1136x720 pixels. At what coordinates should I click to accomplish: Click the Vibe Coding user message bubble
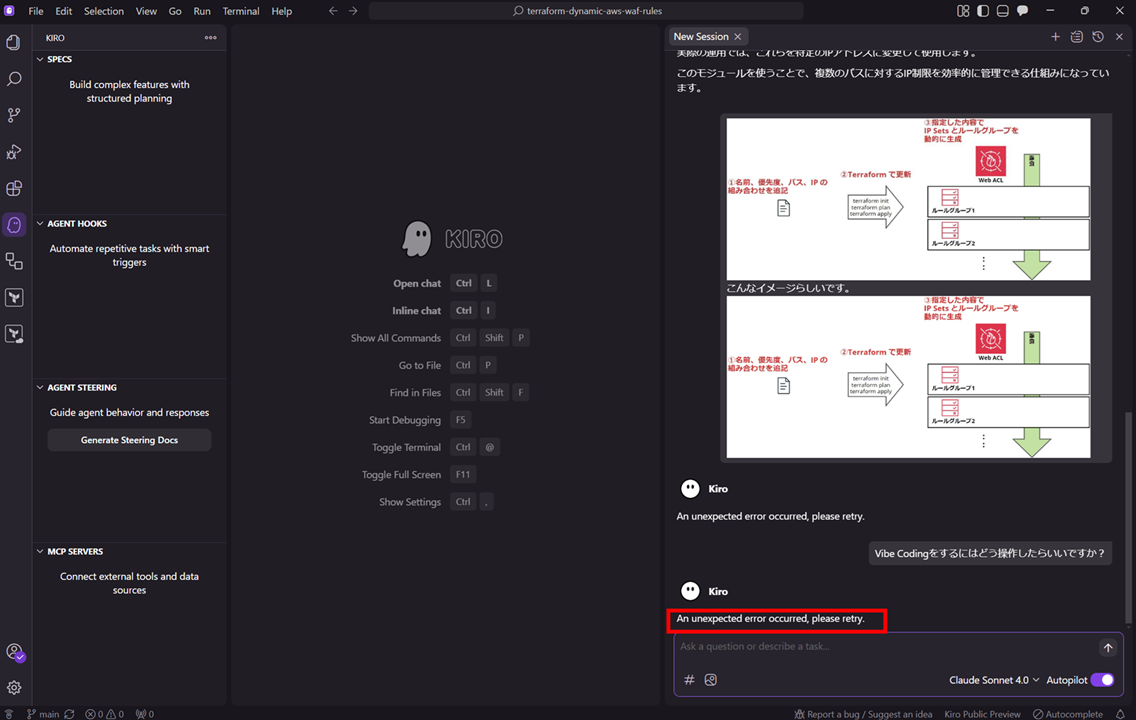[x=990, y=553]
